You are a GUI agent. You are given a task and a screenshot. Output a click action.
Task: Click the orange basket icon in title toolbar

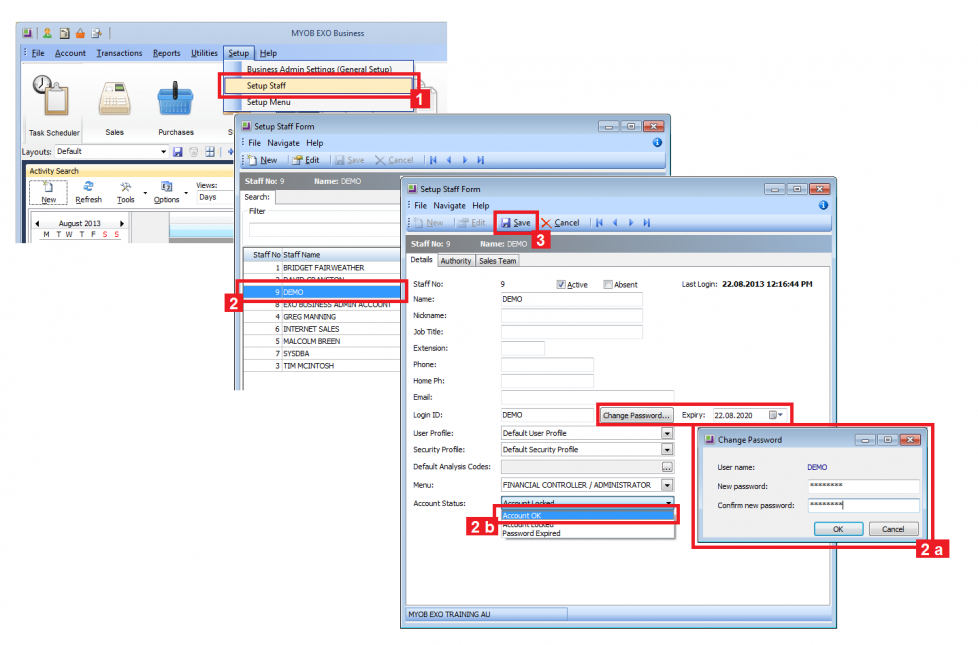point(80,33)
